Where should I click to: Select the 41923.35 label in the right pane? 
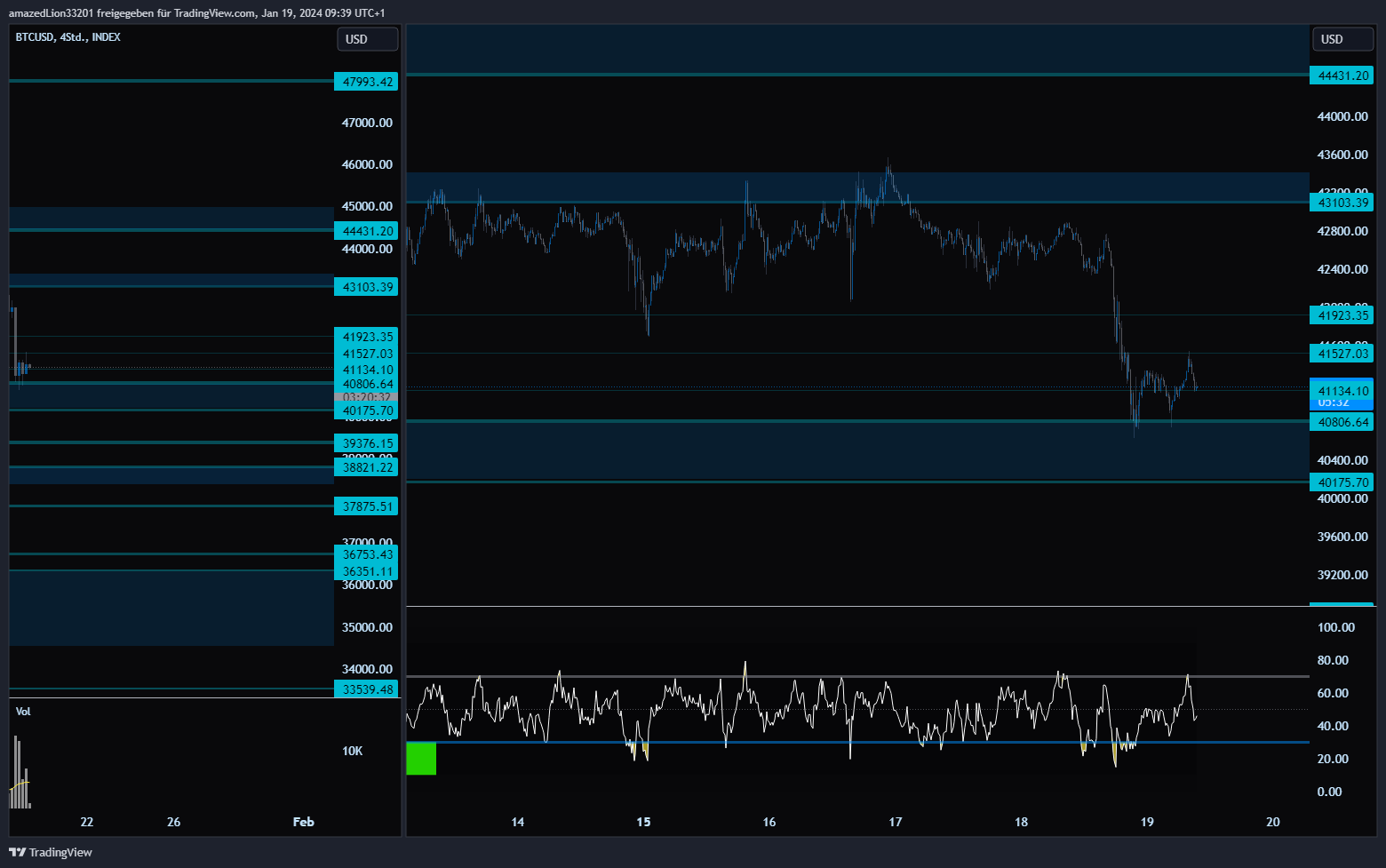click(x=1342, y=315)
